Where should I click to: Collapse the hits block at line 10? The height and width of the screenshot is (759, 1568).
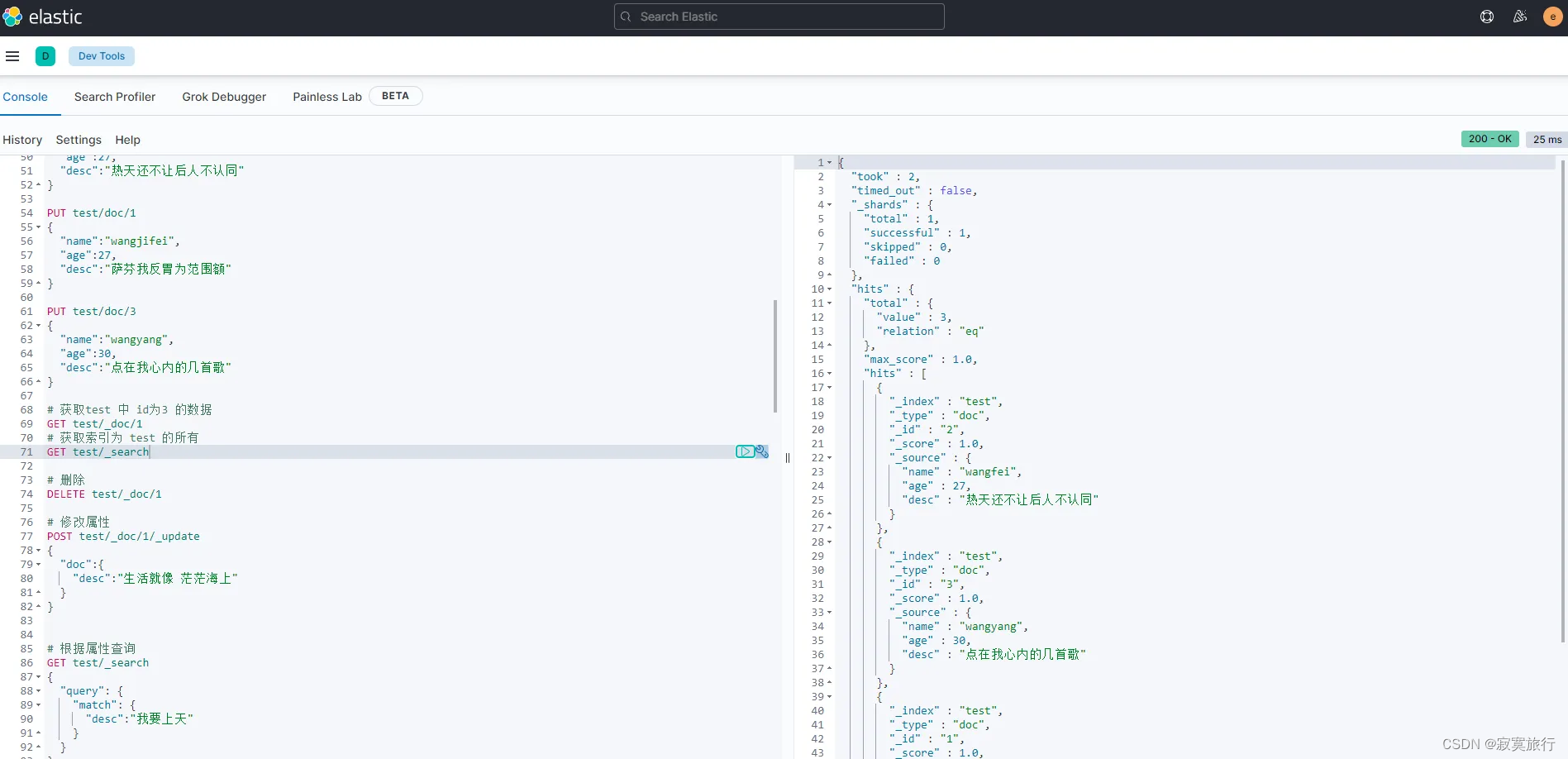[829, 289]
